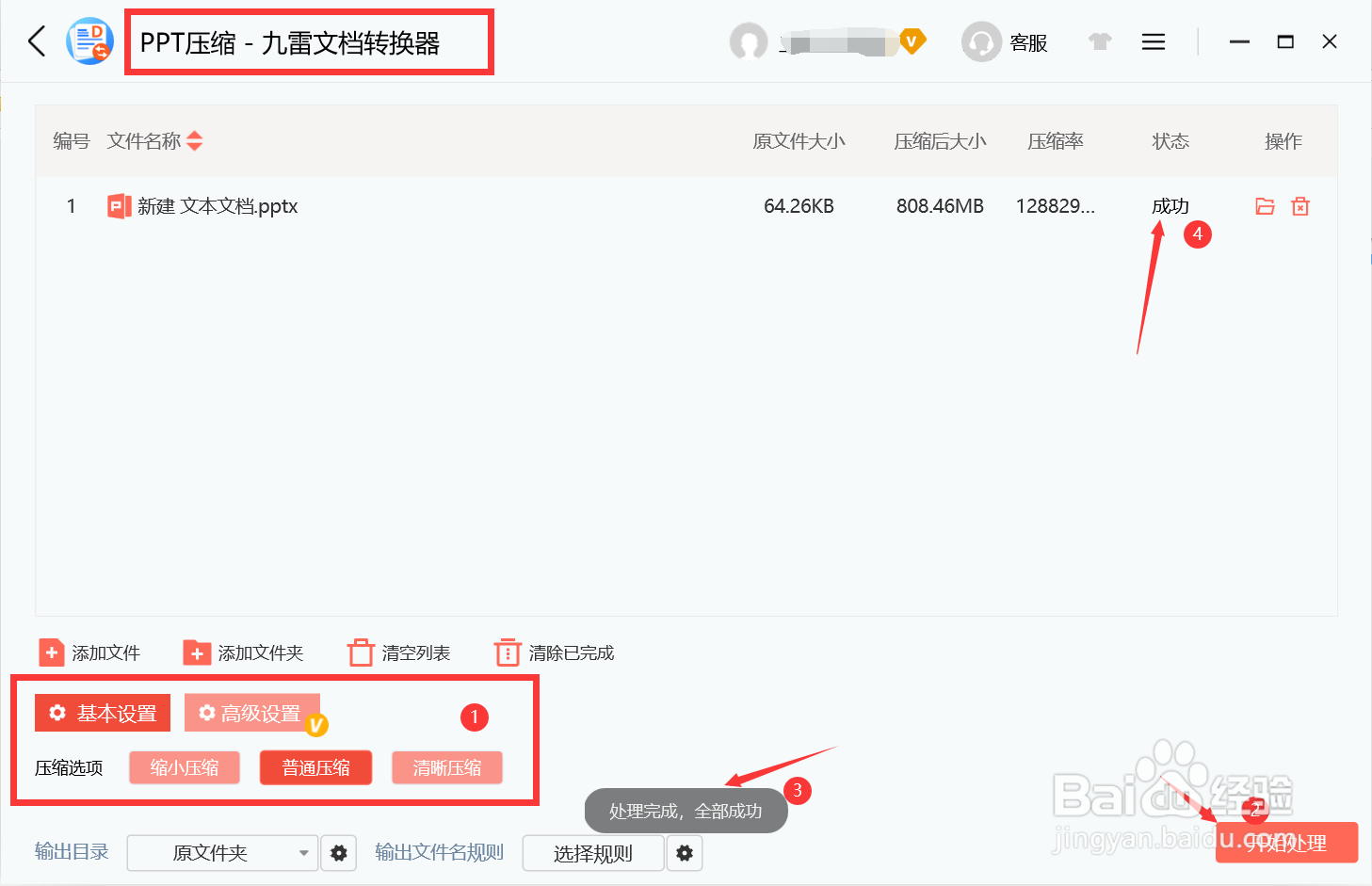Select the 缩小压缩 compression option
Viewport: 1372px width, 886px height.
coord(185,767)
